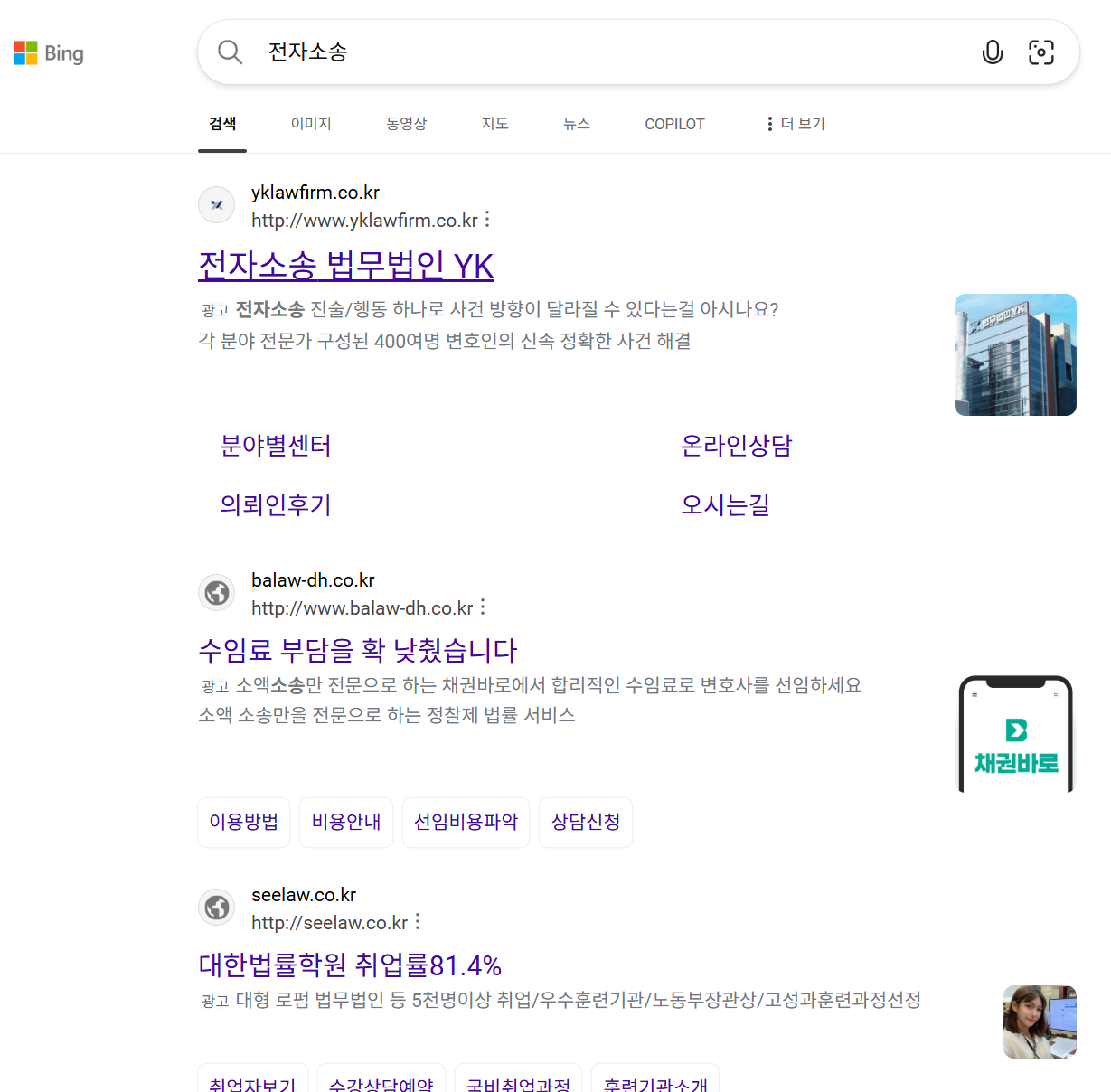Image resolution: width=1111 pixels, height=1092 pixels.
Task: Switch to the 이미지 tab
Action: pyautogui.click(x=311, y=124)
